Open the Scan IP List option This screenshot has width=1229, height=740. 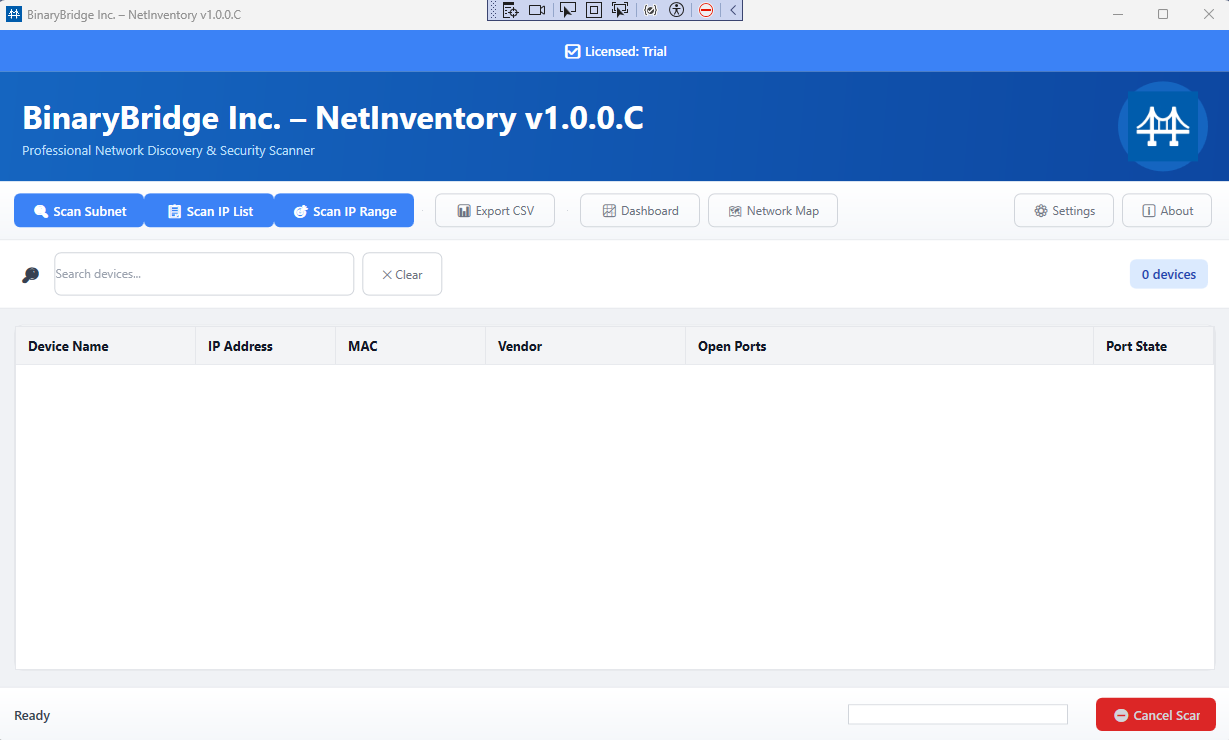tap(209, 210)
